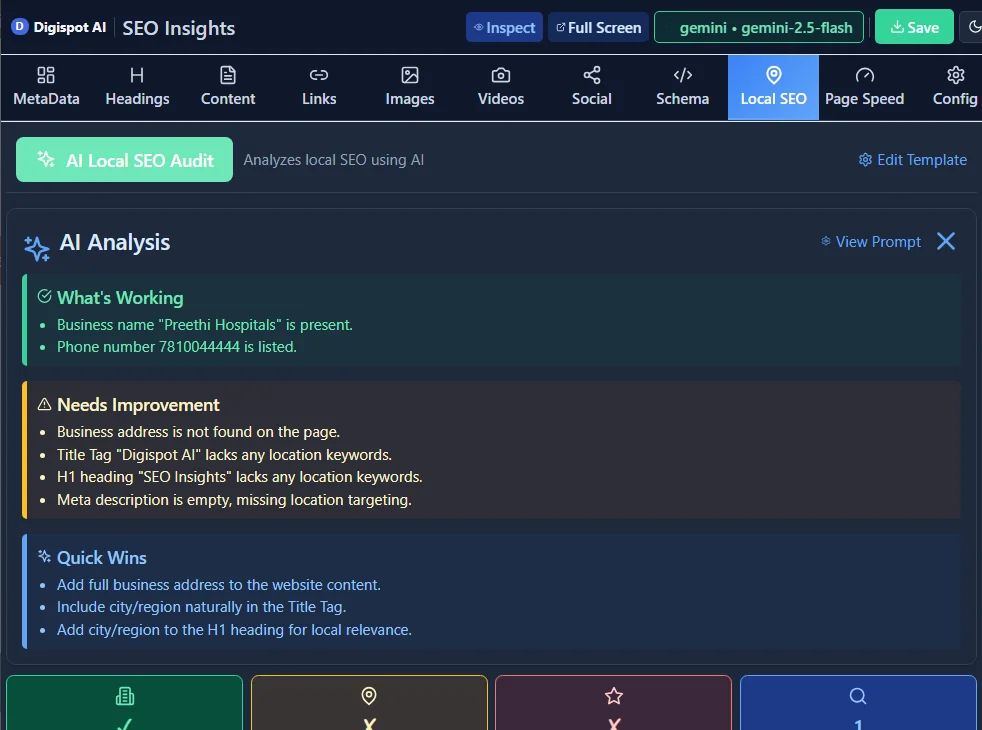Open the Page Speed tab
Viewport: 982px width, 730px height.
tap(864, 87)
